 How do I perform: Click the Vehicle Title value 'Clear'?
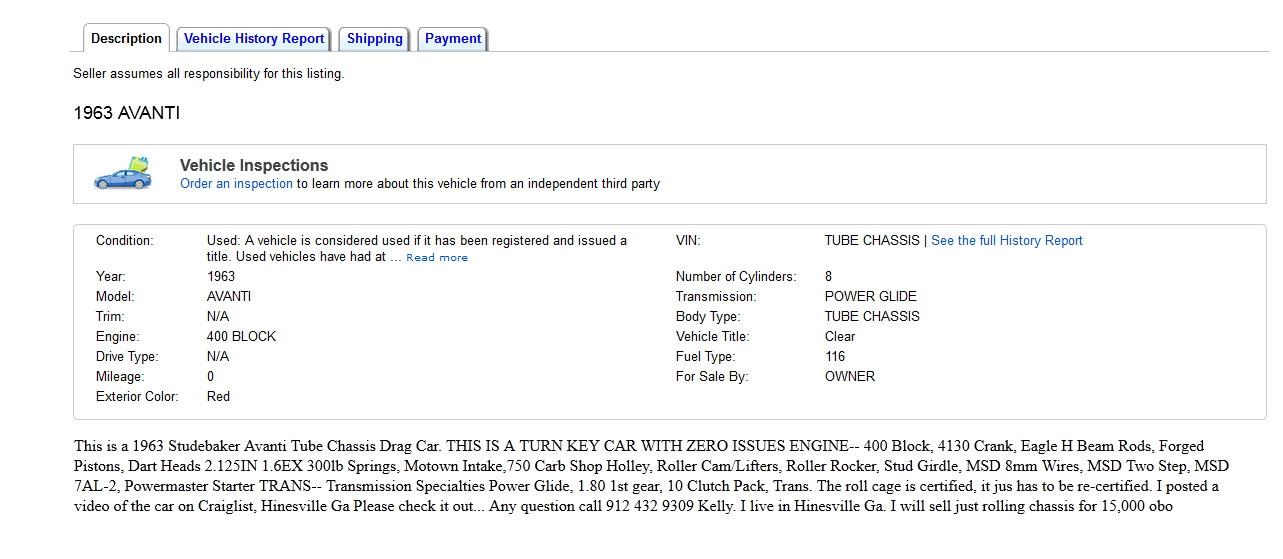pyautogui.click(x=840, y=337)
